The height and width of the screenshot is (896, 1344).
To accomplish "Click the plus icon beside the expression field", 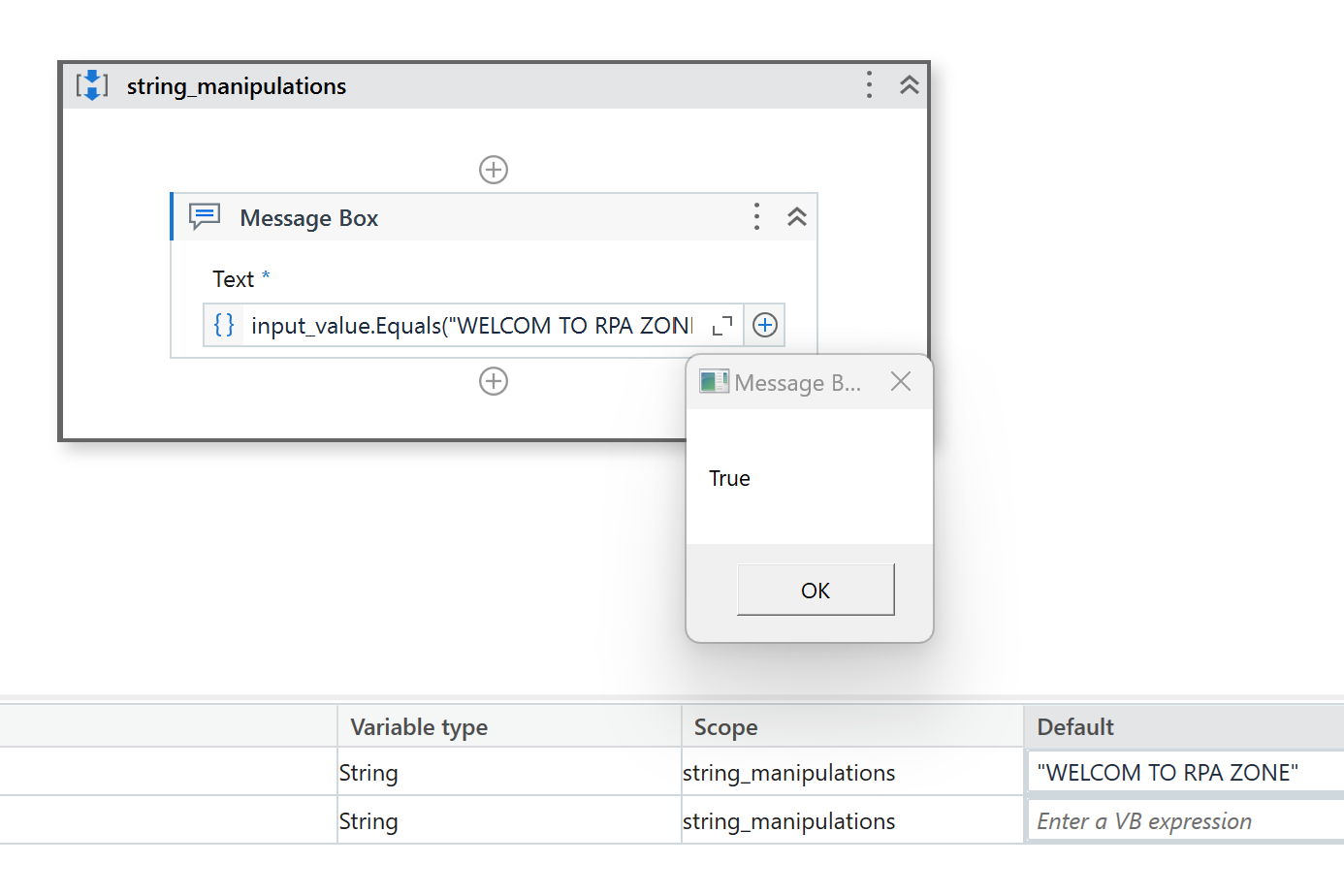I will 764,325.
